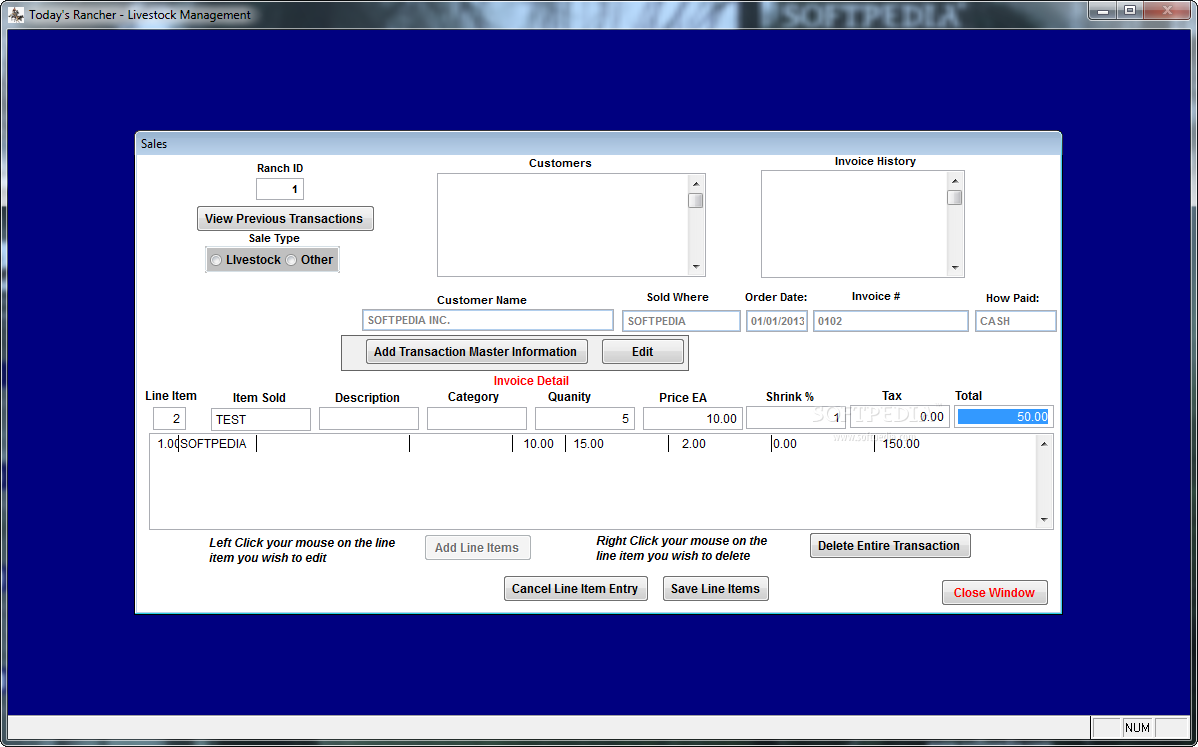The height and width of the screenshot is (747, 1198).
Task: Click the Invoice History scrollbar thumb
Action: pyautogui.click(x=954, y=197)
